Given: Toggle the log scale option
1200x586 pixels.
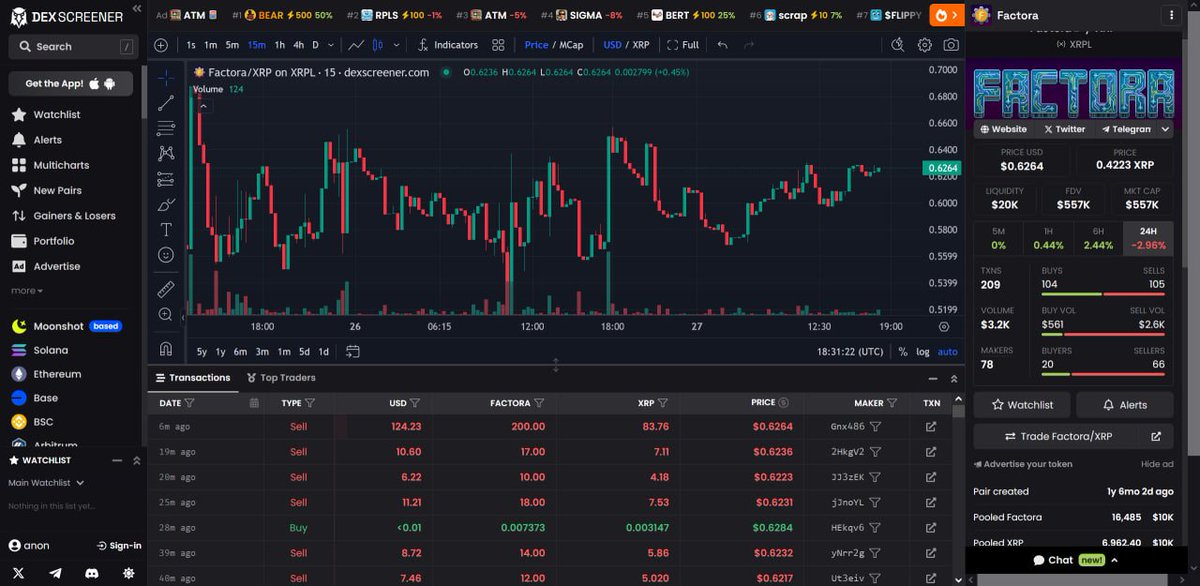Looking at the screenshot, I should [x=922, y=352].
